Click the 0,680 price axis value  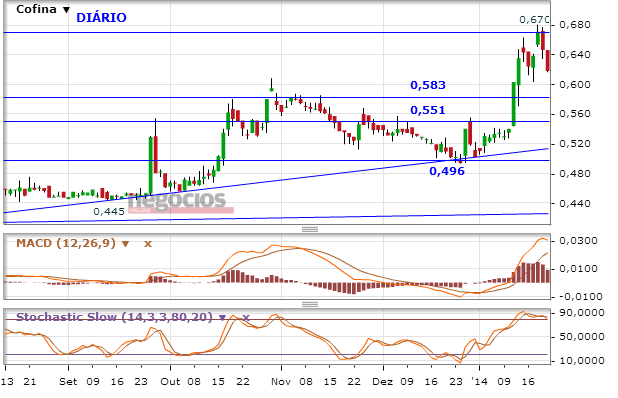pos(575,25)
